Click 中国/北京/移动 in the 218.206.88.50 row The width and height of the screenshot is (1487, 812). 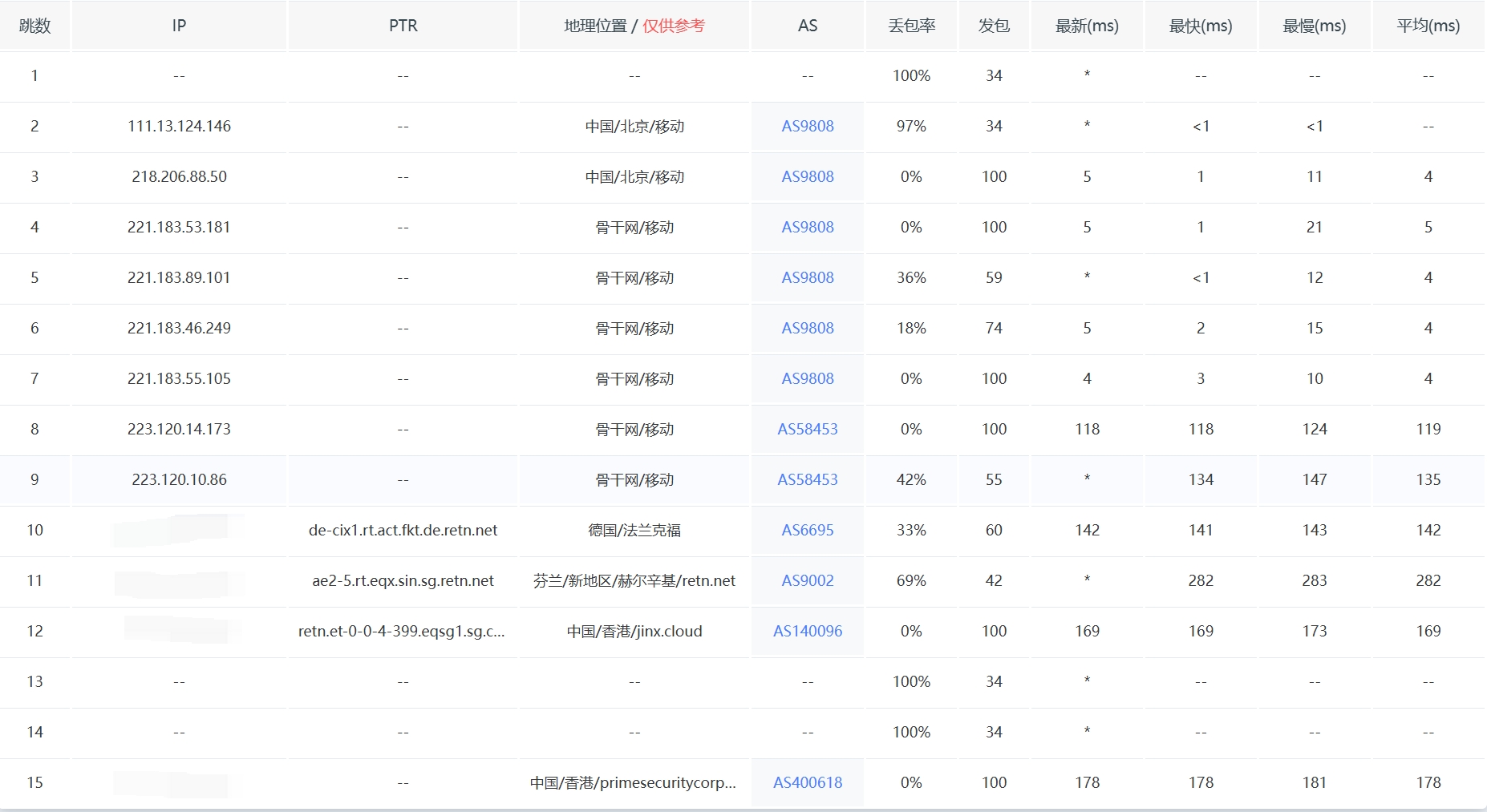634,176
